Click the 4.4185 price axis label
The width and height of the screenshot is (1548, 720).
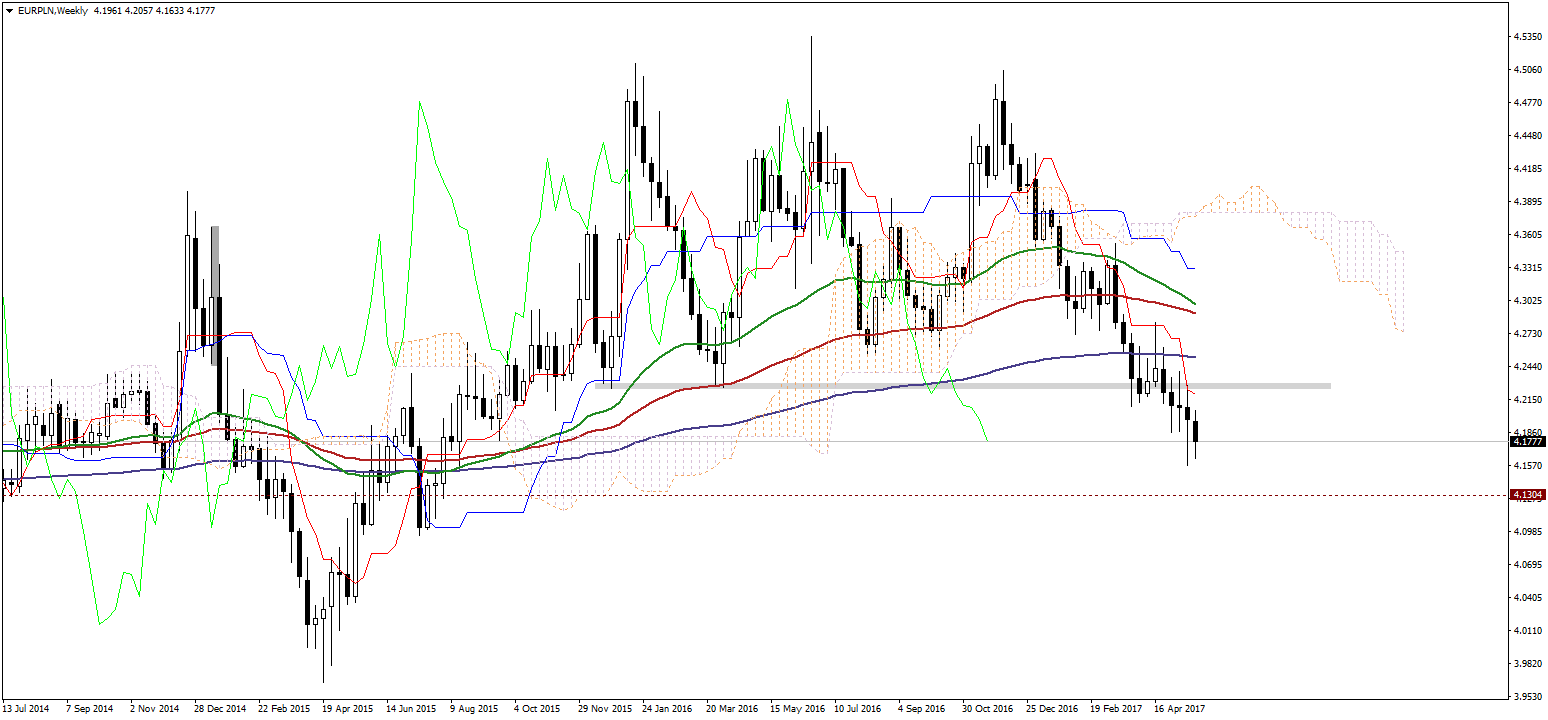point(1527,169)
